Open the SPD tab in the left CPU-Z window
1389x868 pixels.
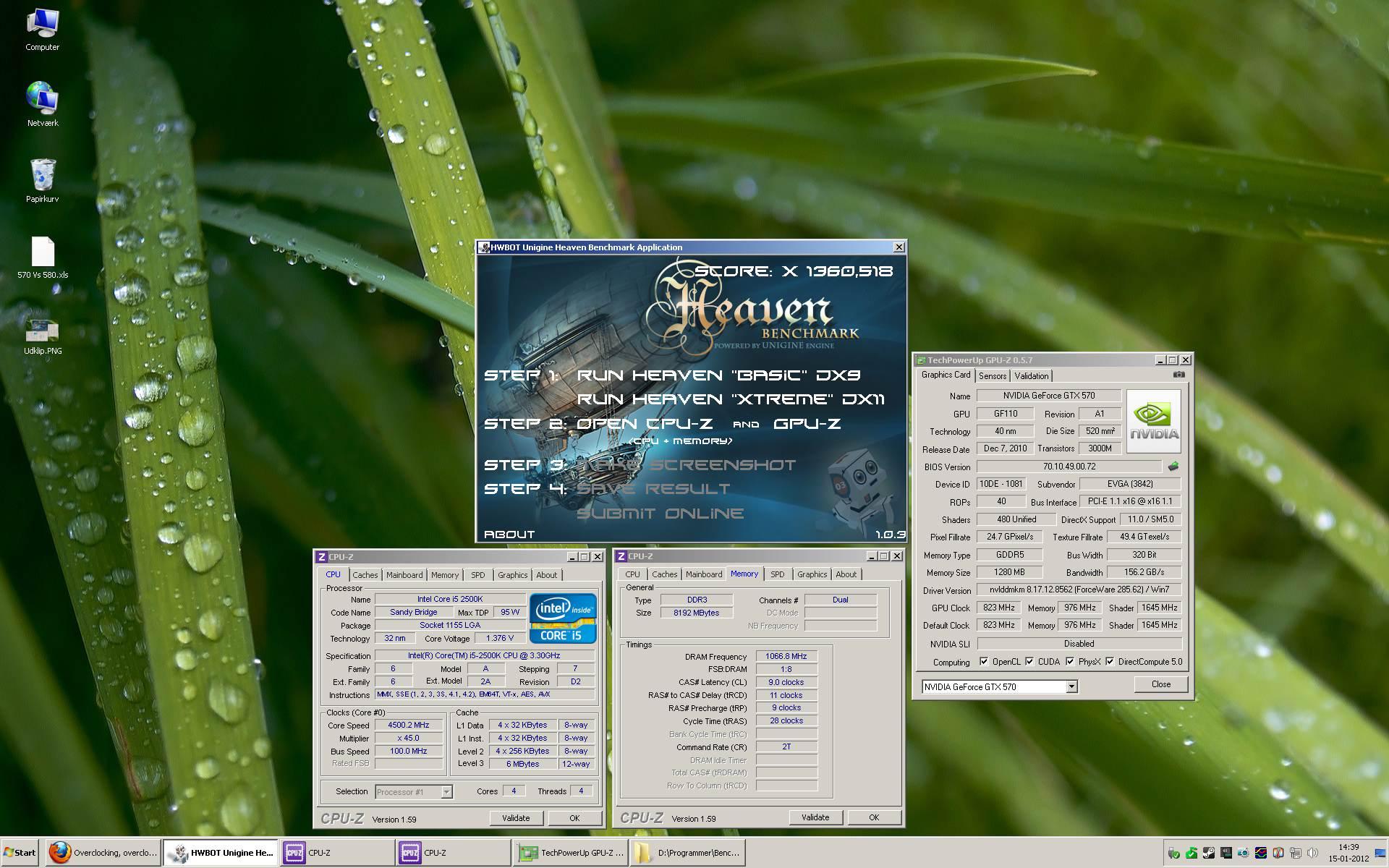point(478,575)
